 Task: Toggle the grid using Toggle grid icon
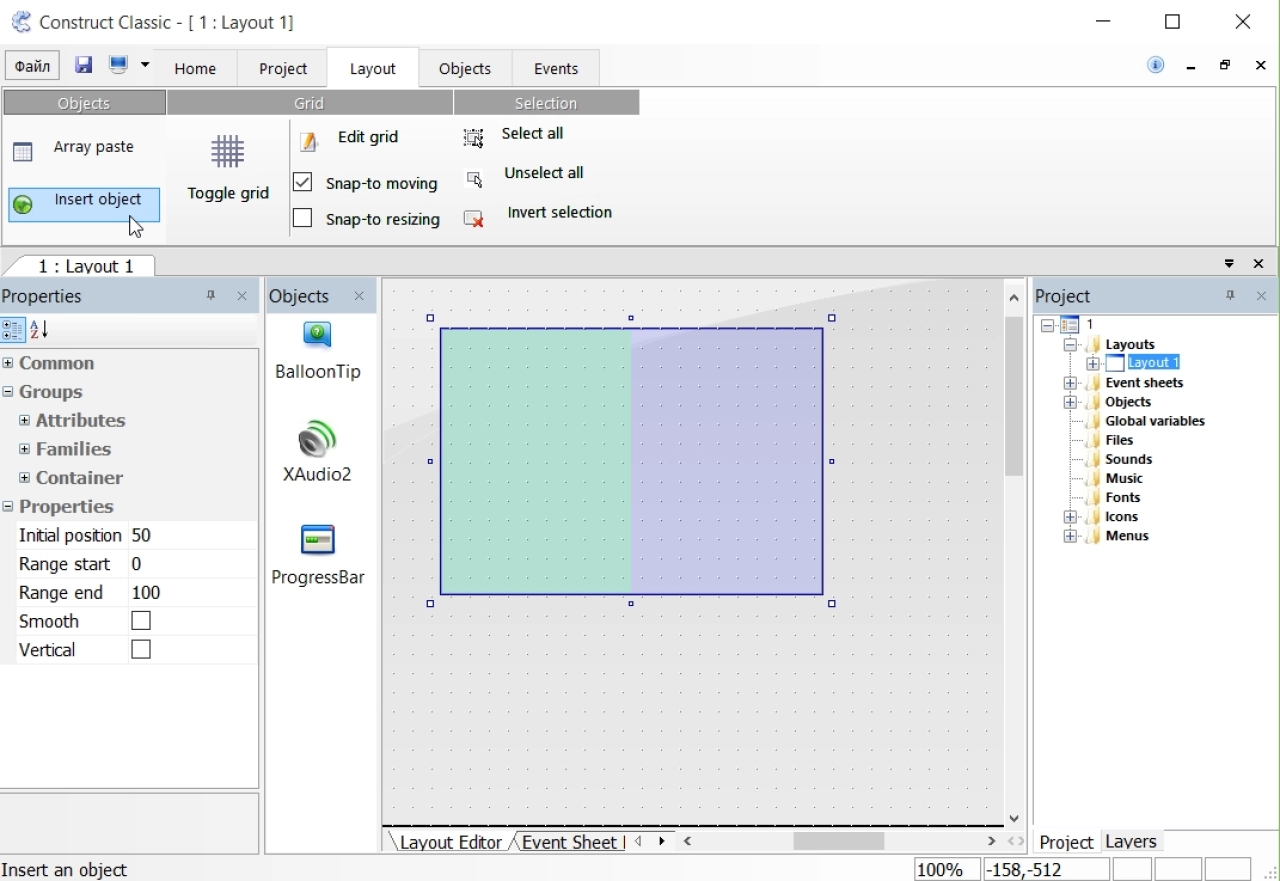pos(228,152)
